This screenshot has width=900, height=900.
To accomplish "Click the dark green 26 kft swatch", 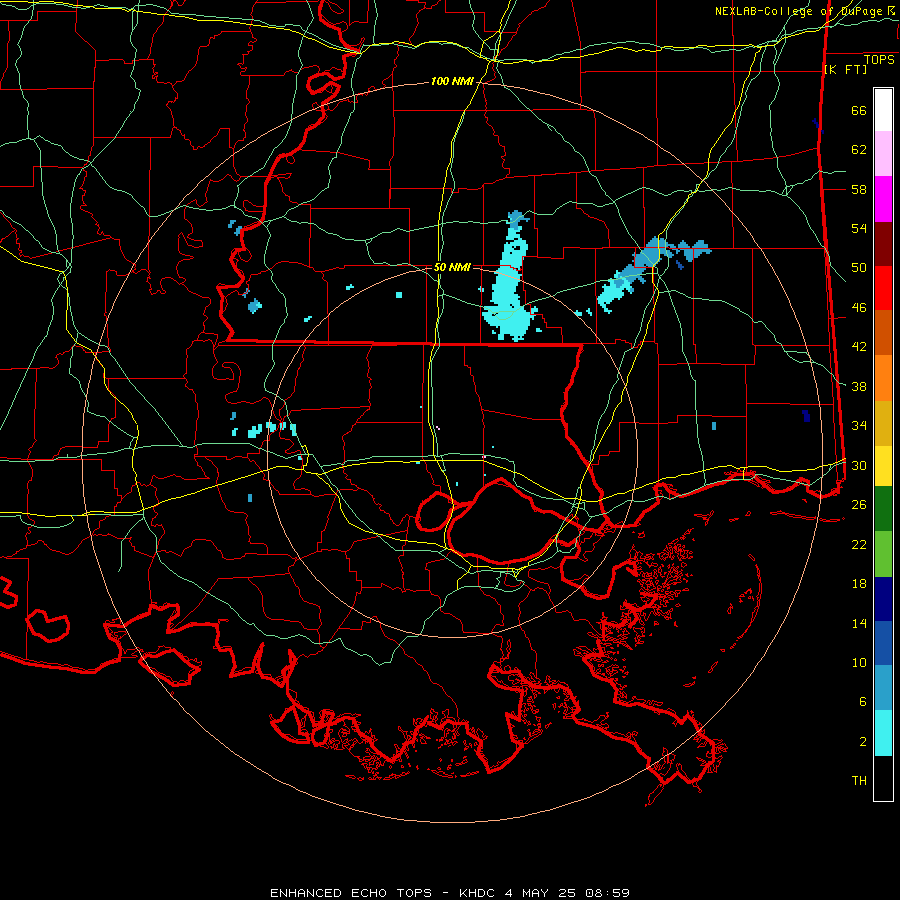I will [x=883, y=509].
